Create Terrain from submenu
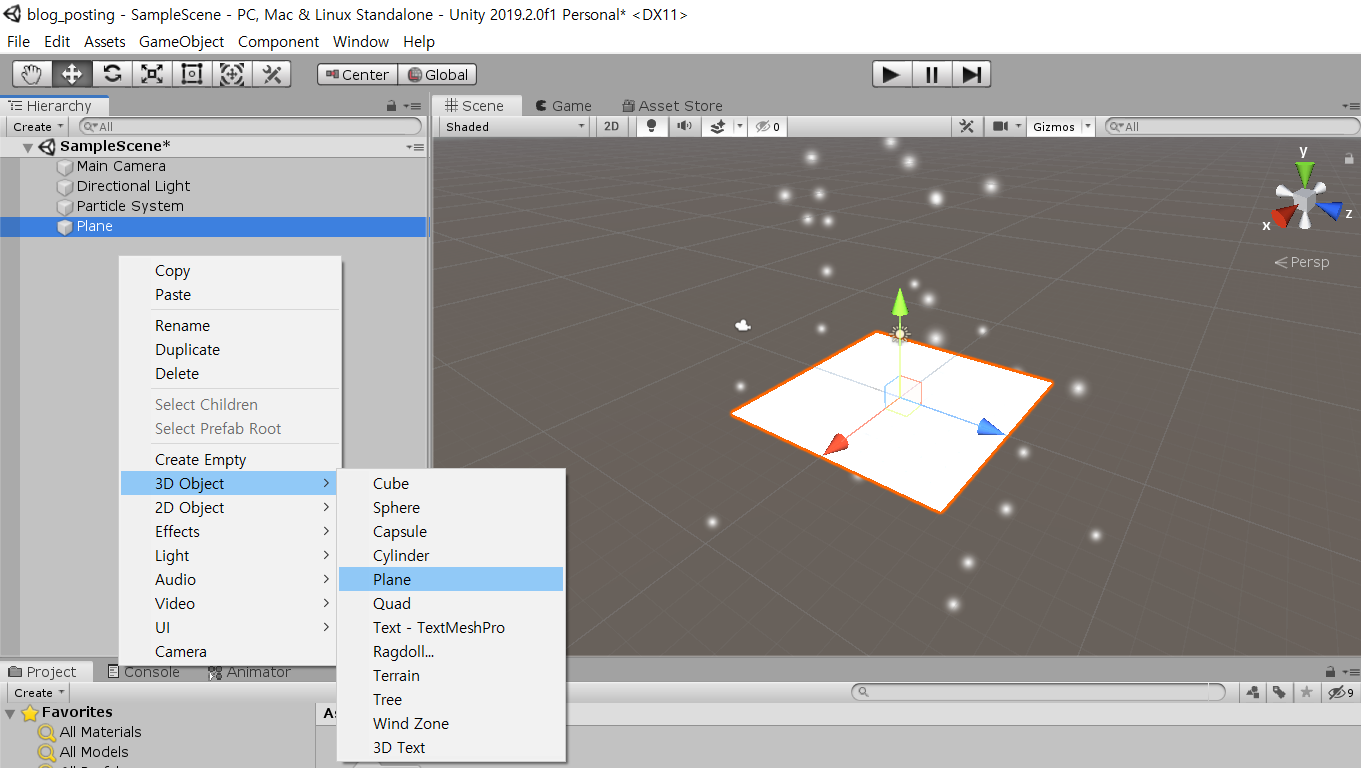This screenshot has width=1361, height=768. pyautogui.click(x=451, y=676)
